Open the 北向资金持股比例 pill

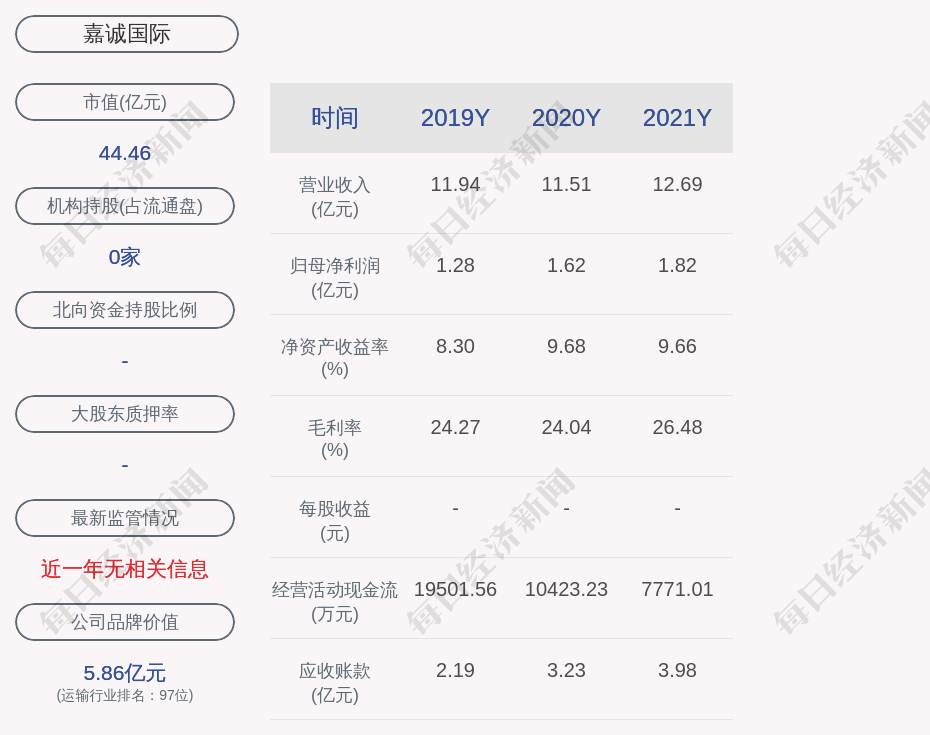pyautogui.click(x=125, y=310)
